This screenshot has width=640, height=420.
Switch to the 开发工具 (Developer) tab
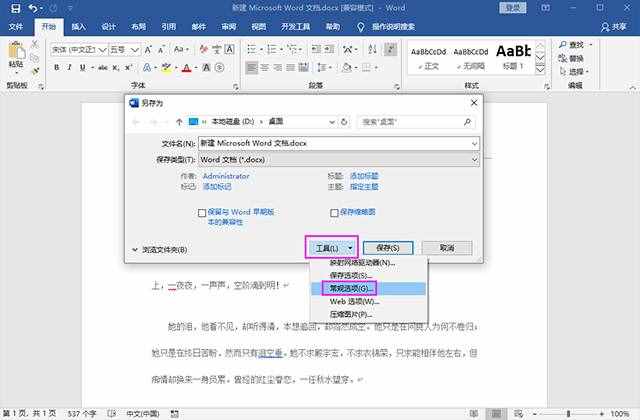tap(295, 27)
